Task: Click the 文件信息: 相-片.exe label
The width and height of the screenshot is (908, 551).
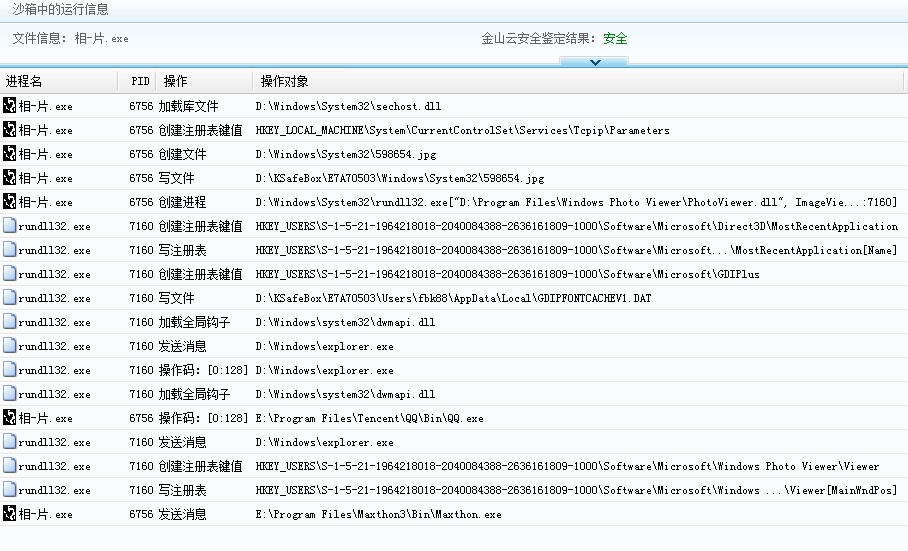Action: click(x=71, y=39)
